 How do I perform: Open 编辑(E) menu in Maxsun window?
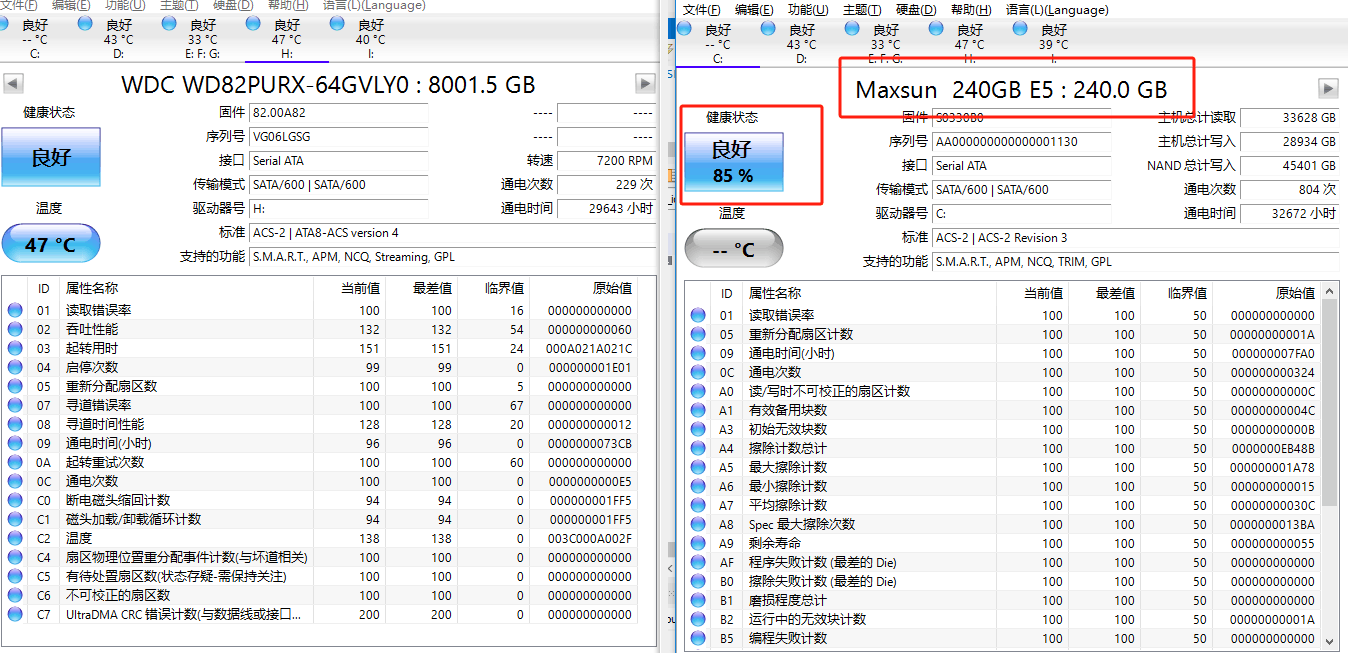pos(754,10)
